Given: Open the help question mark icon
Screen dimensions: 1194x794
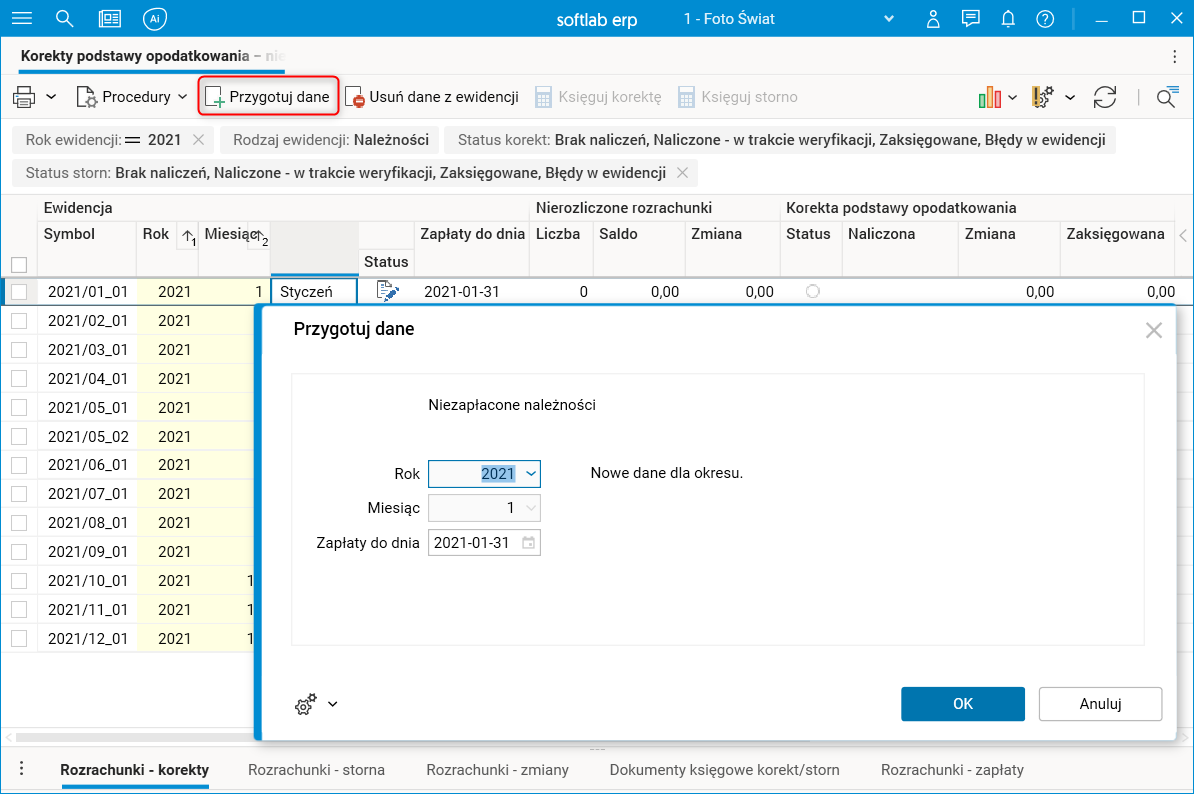Looking at the screenshot, I should tap(1045, 19).
